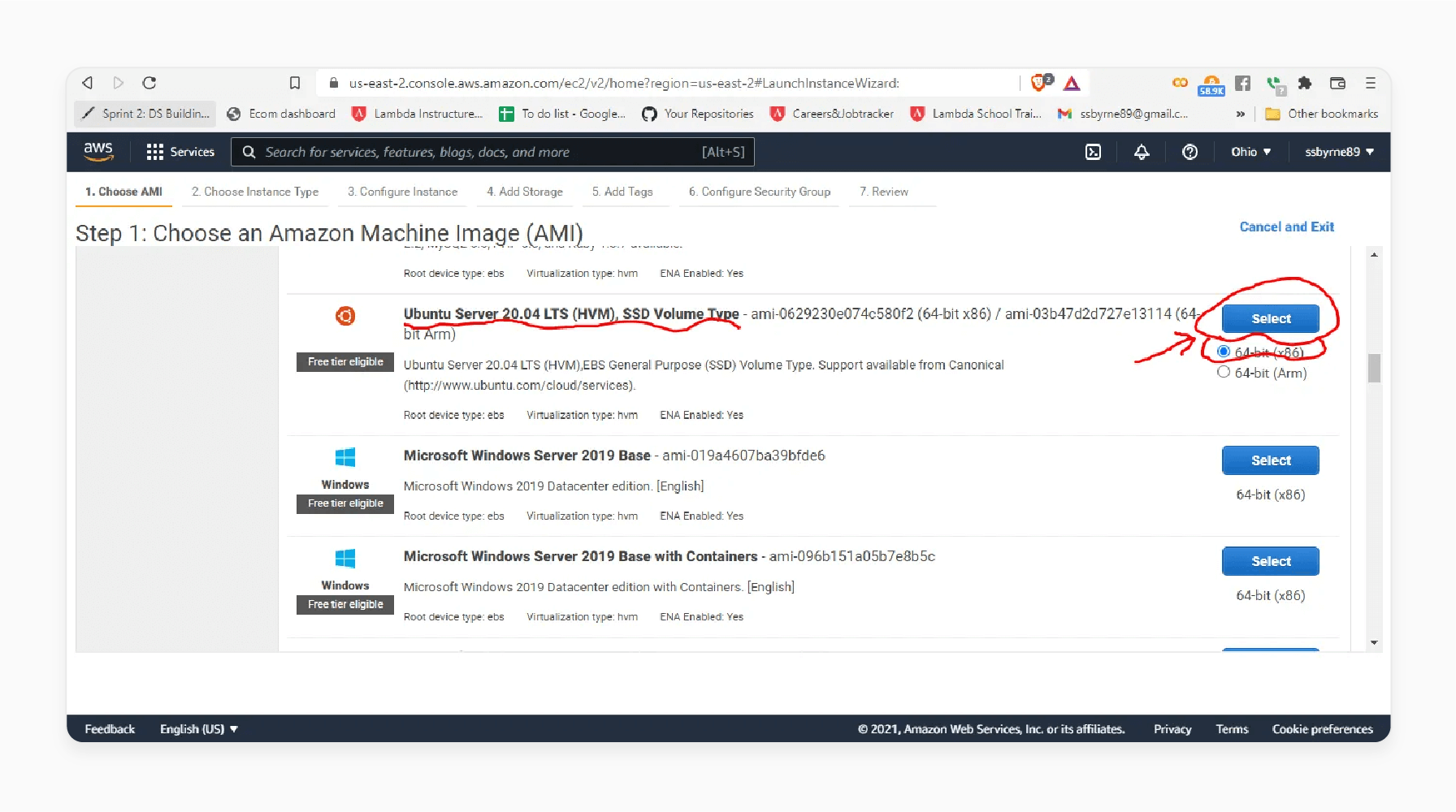Click the AWS services search field
1456x812 pixels.
coord(492,152)
